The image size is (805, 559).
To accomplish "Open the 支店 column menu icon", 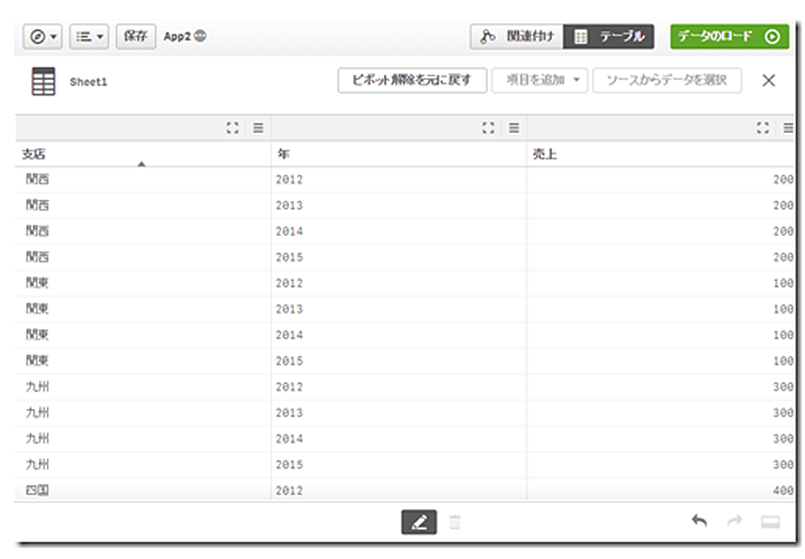I will pos(258,128).
